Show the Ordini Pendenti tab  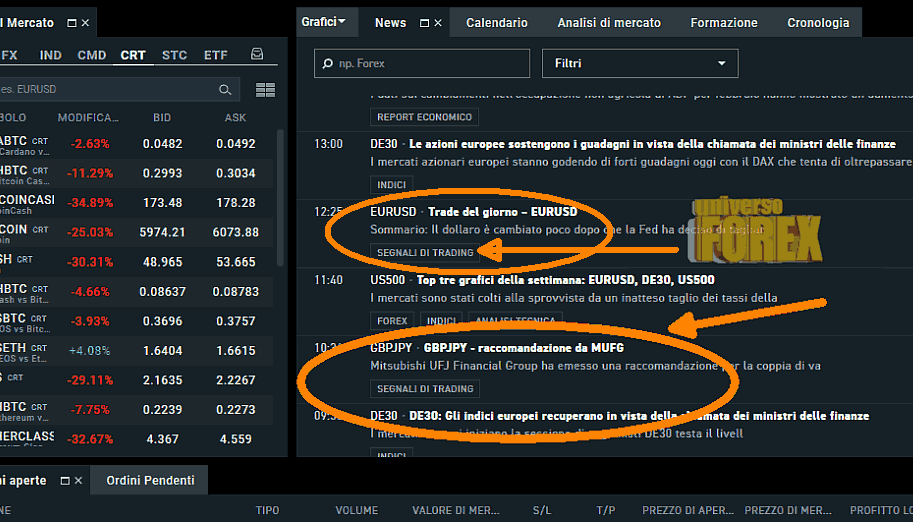tap(150, 481)
